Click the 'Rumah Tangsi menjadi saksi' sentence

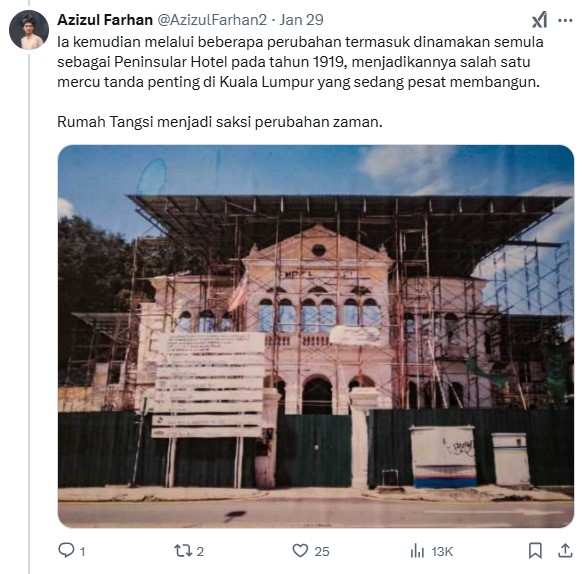pos(220,122)
